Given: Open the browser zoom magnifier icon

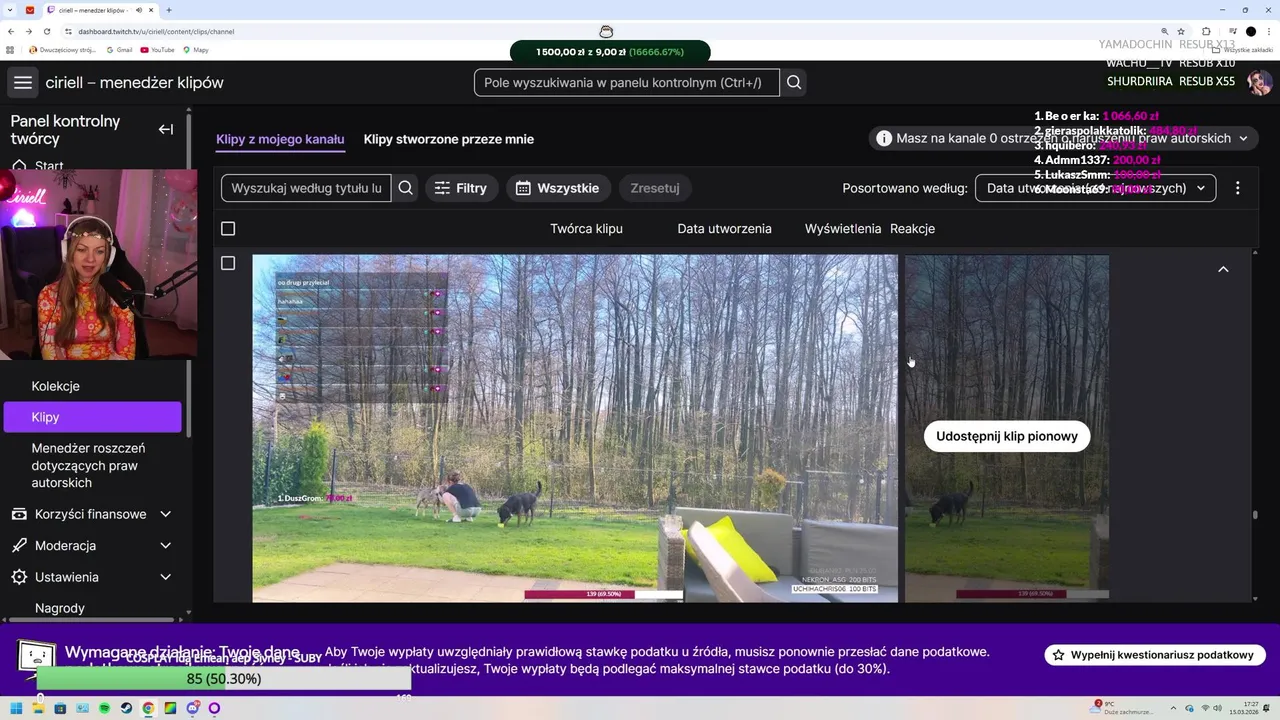Looking at the screenshot, I should (x=1165, y=32).
